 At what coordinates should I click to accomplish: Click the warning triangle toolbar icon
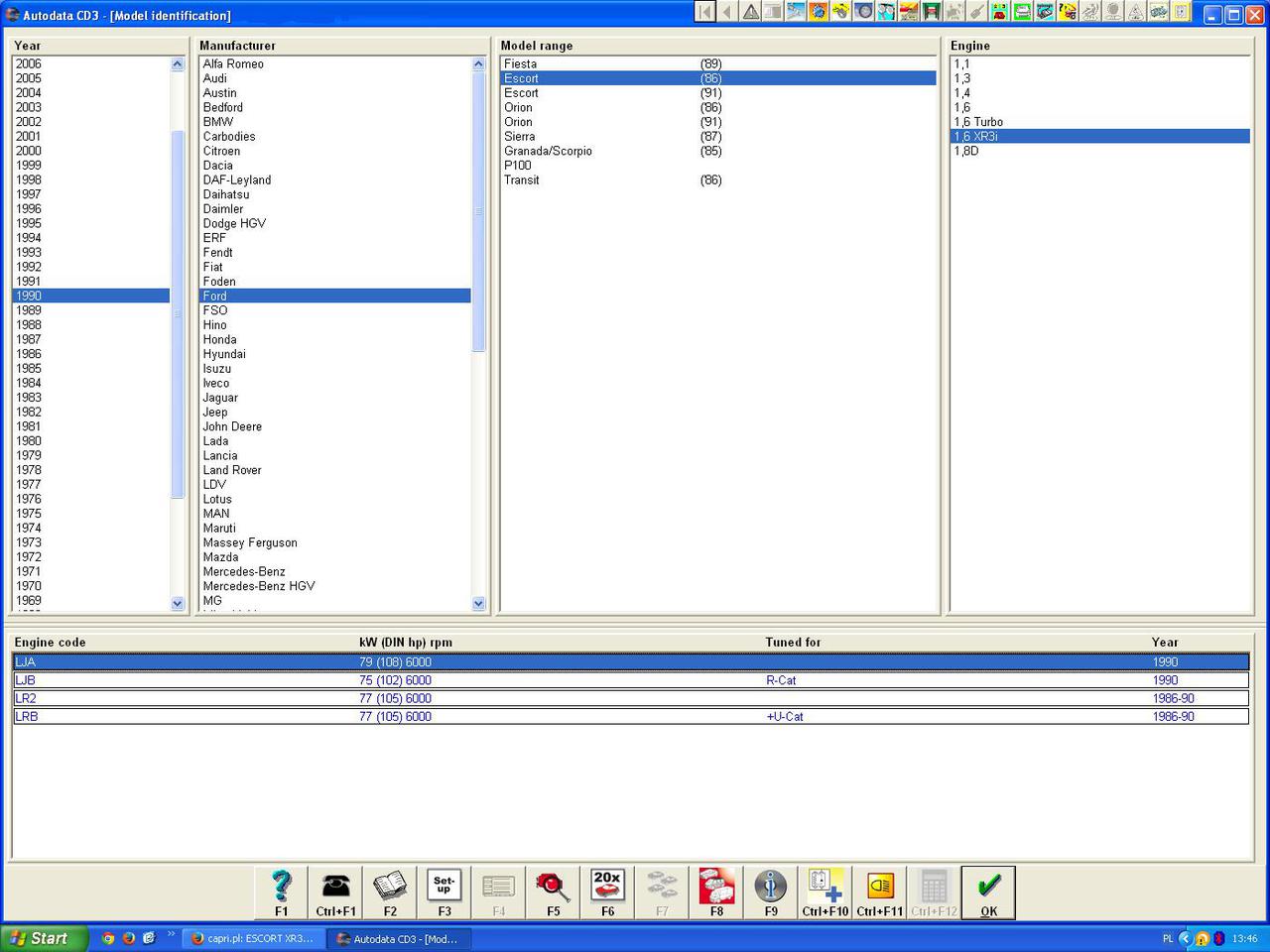coord(751,12)
